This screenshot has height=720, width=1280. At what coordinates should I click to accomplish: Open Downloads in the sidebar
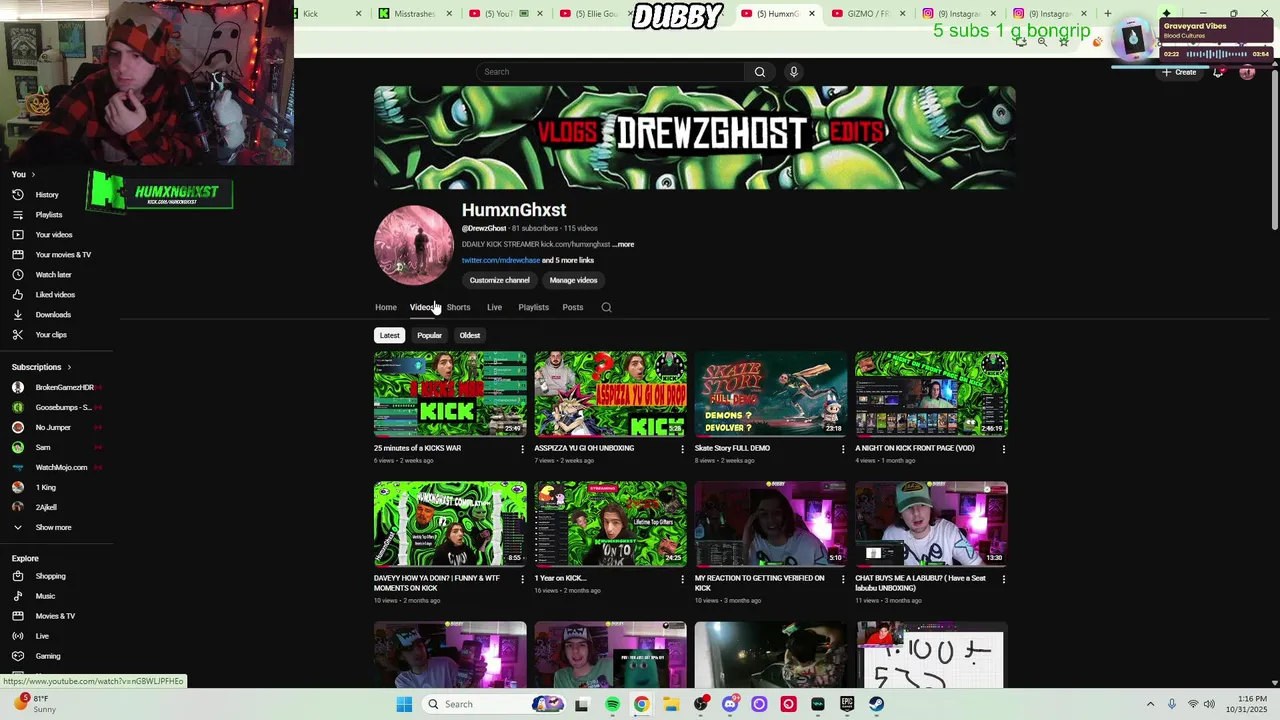pos(53,315)
